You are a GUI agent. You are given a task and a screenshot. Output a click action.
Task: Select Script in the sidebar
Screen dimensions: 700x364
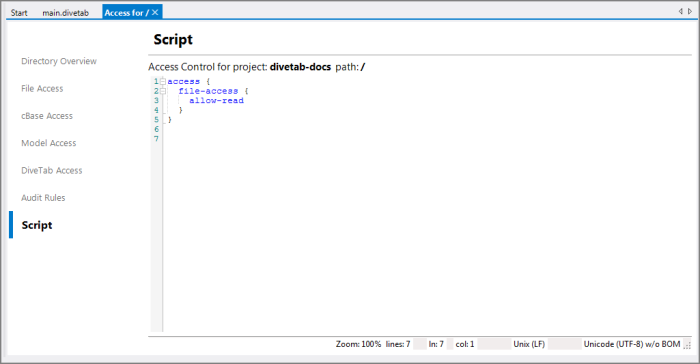coord(37,225)
